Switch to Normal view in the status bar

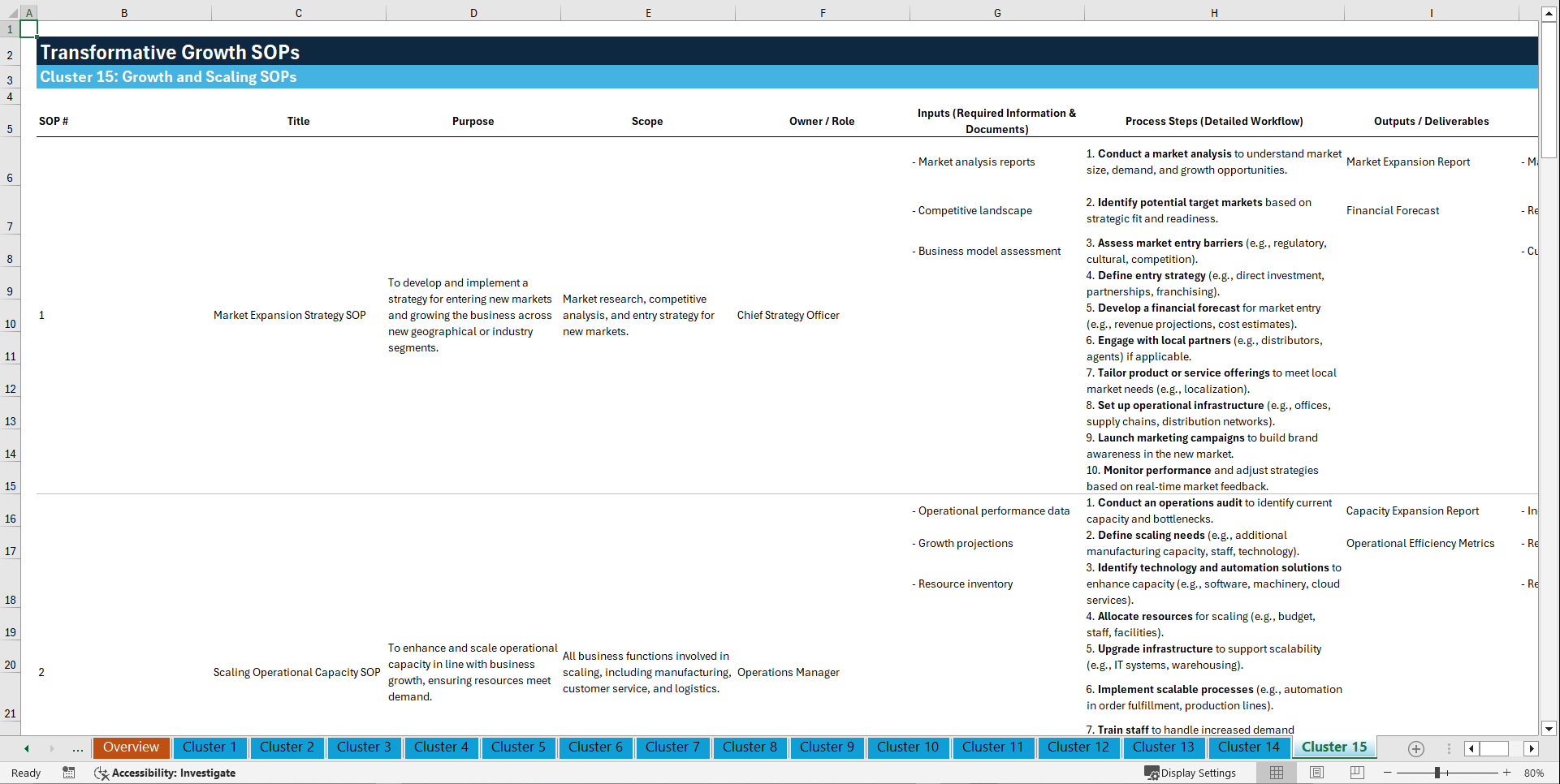[1277, 773]
